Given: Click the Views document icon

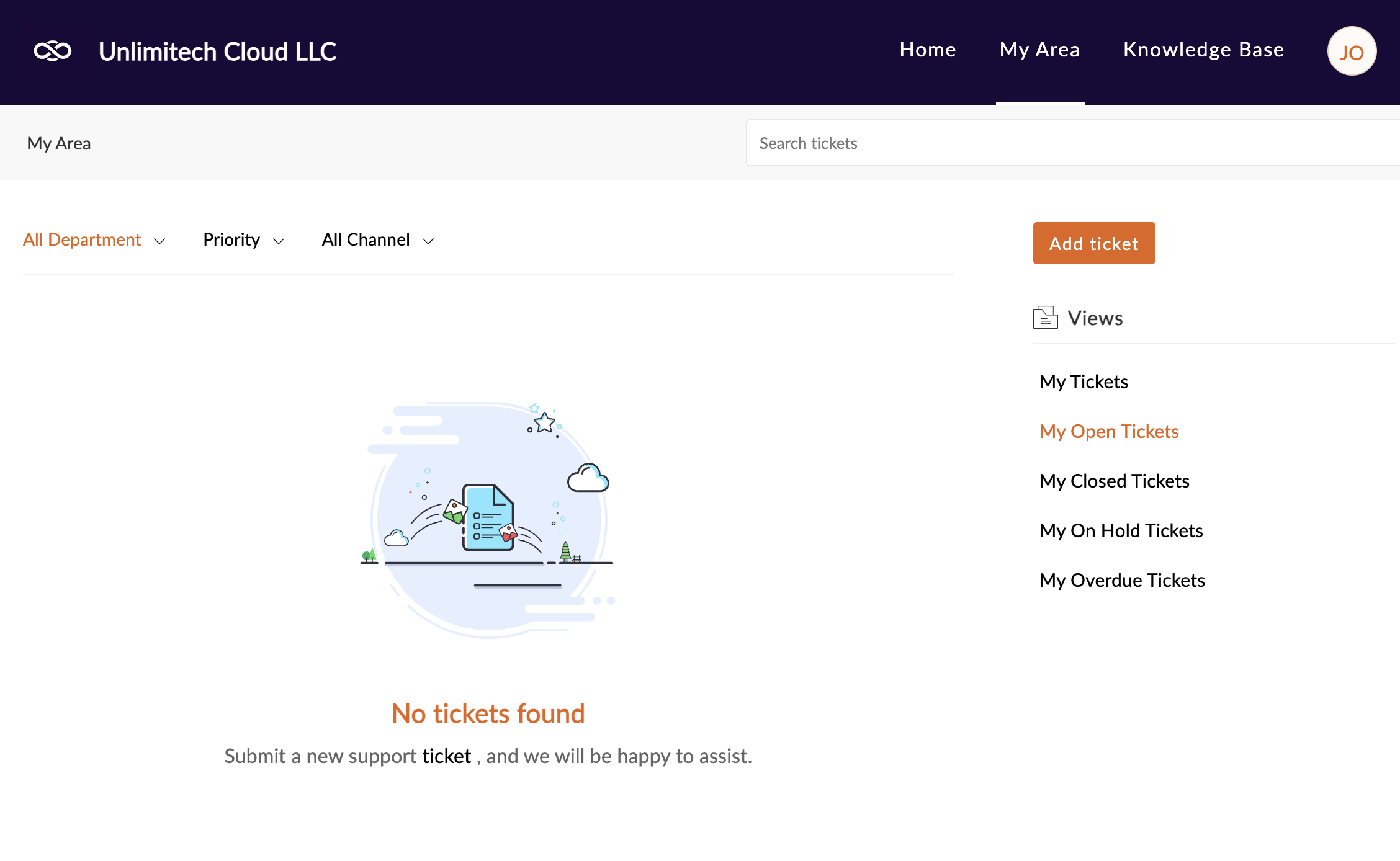Looking at the screenshot, I should click(1045, 318).
